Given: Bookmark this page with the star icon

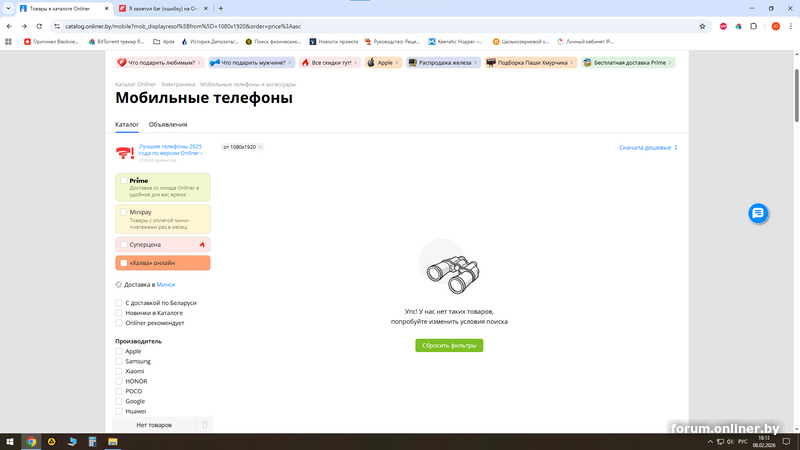Looking at the screenshot, I should [702, 26].
